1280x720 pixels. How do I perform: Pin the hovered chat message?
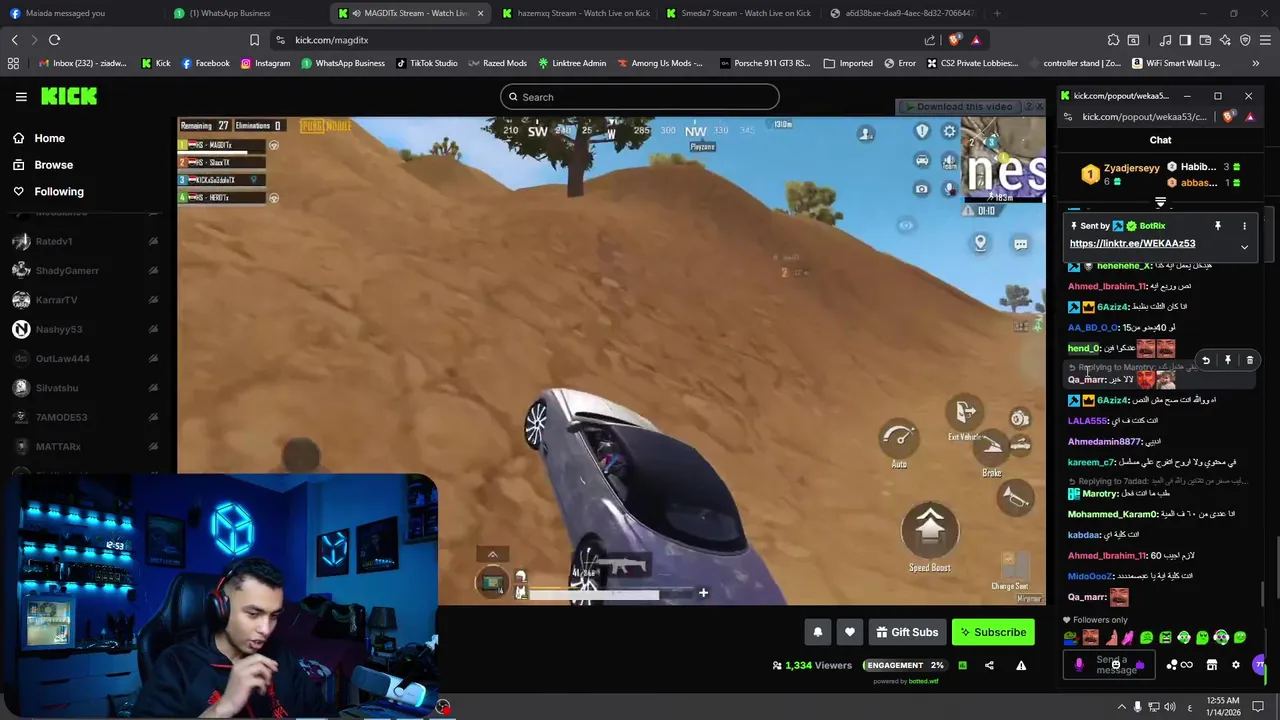click(x=1228, y=360)
